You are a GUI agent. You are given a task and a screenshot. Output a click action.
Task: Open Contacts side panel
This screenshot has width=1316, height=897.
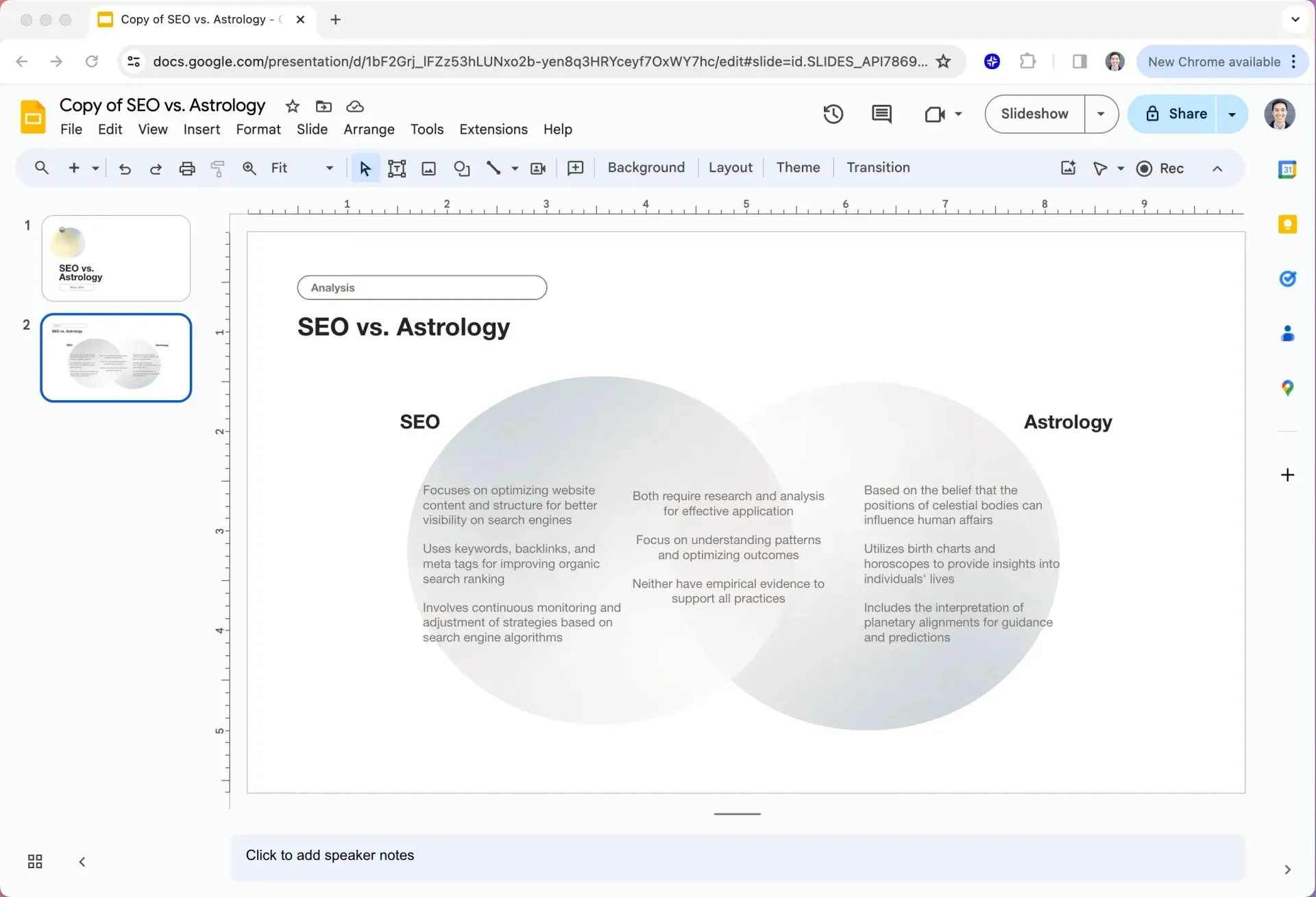(x=1287, y=334)
